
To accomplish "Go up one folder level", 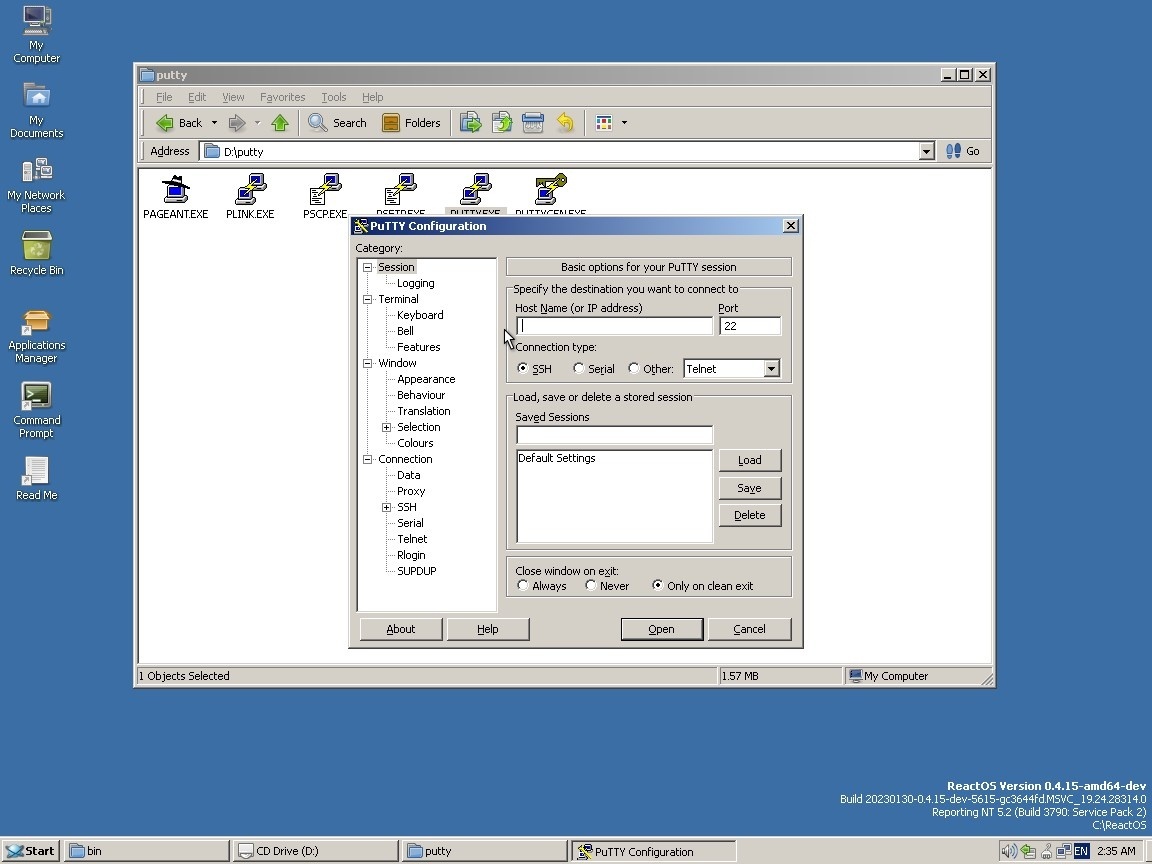I will click(x=280, y=123).
